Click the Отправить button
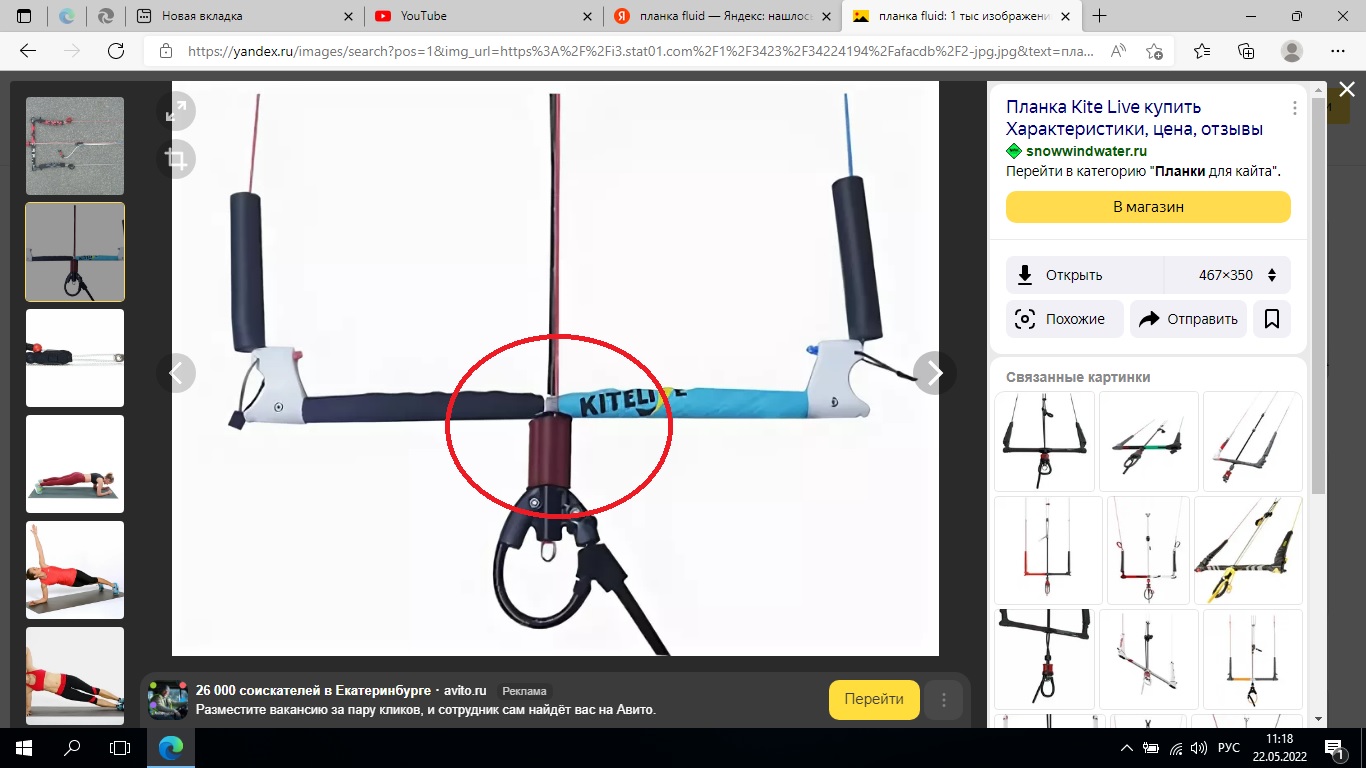Viewport: 1366px width, 768px height. [x=1188, y=319]
